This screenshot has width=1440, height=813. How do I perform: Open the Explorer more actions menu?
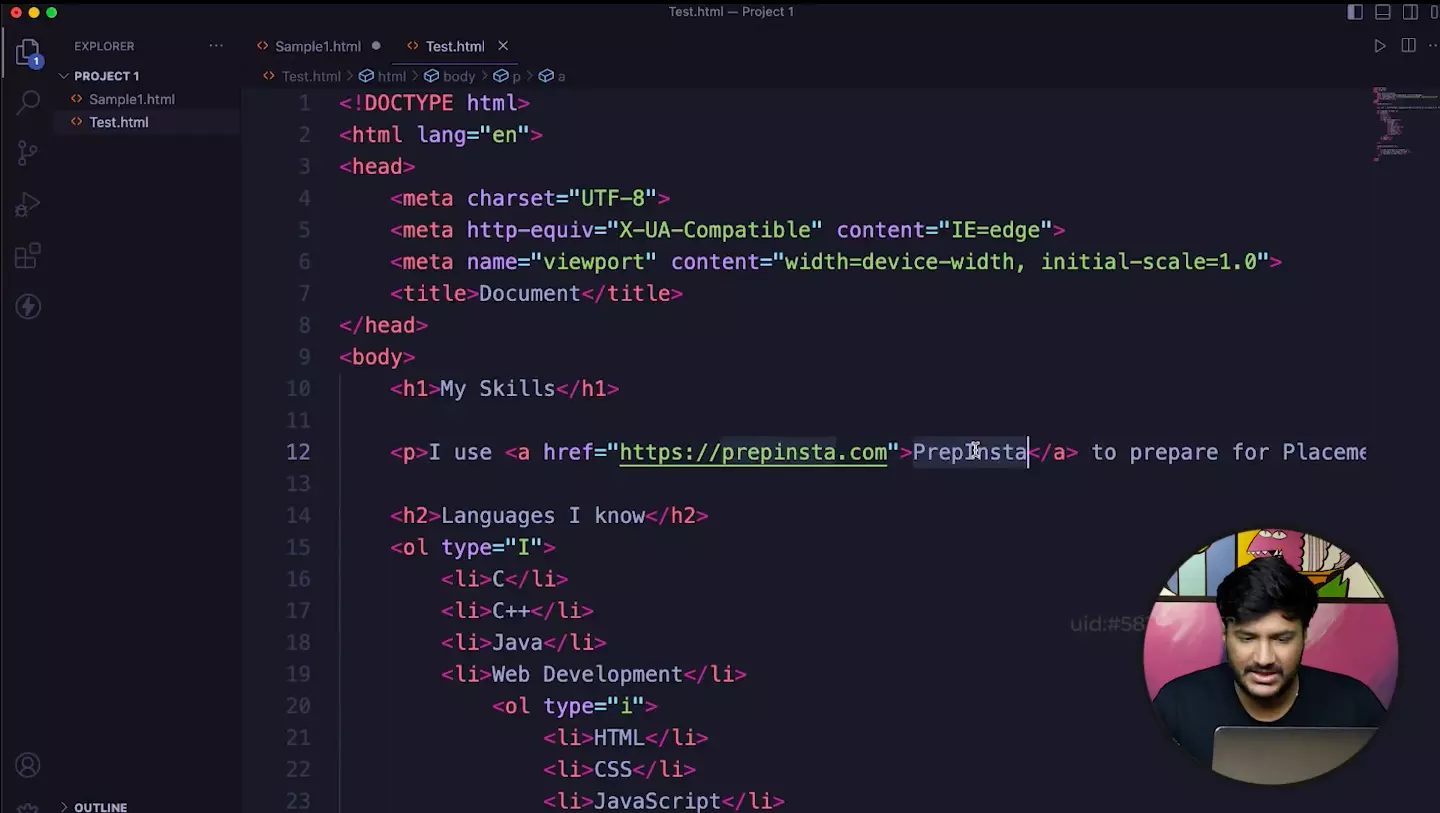point(216,46)
